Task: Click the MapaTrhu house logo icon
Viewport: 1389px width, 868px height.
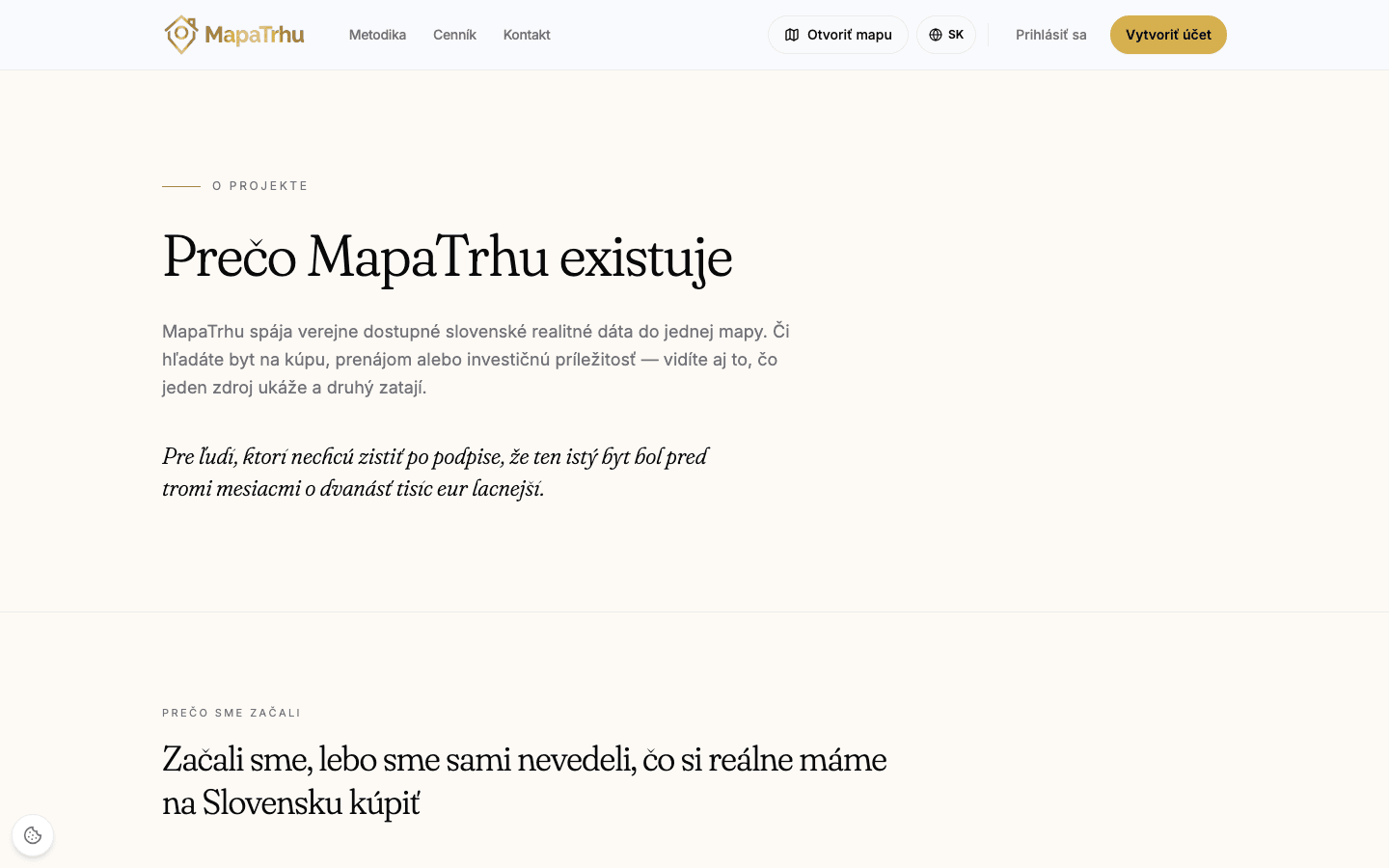Action: (x=180, y=35)
